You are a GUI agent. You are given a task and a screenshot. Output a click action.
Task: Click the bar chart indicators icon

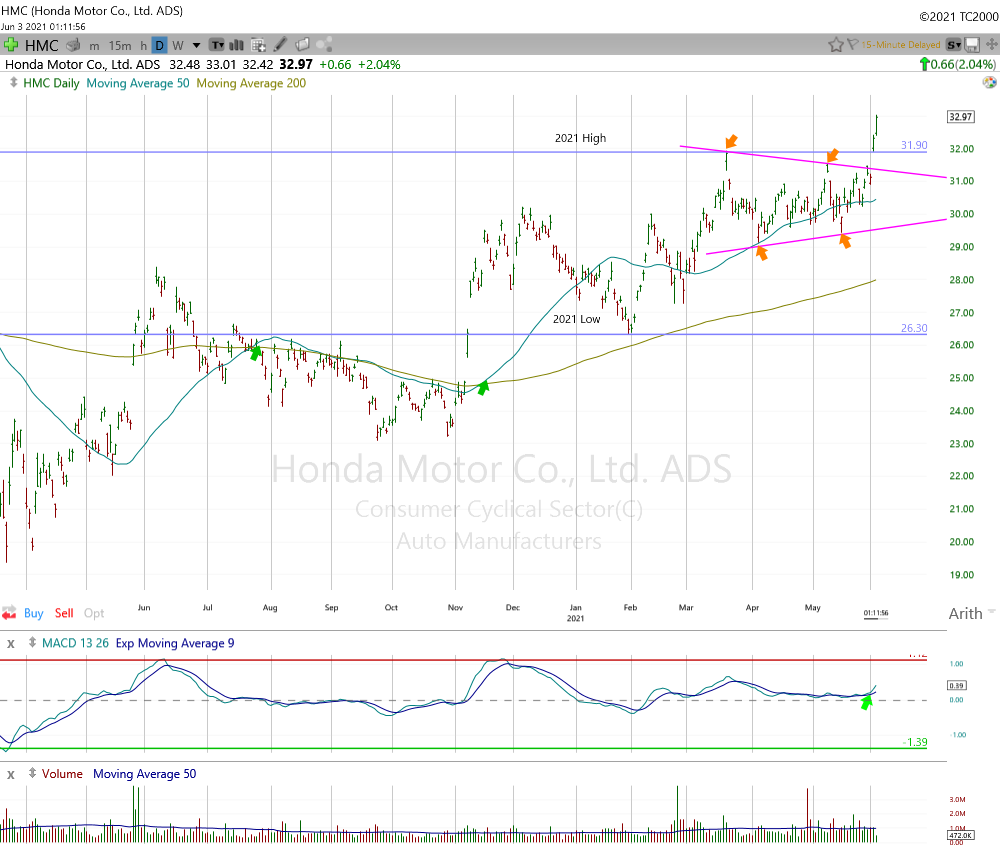pyautogui.click(x=237, y=45)
